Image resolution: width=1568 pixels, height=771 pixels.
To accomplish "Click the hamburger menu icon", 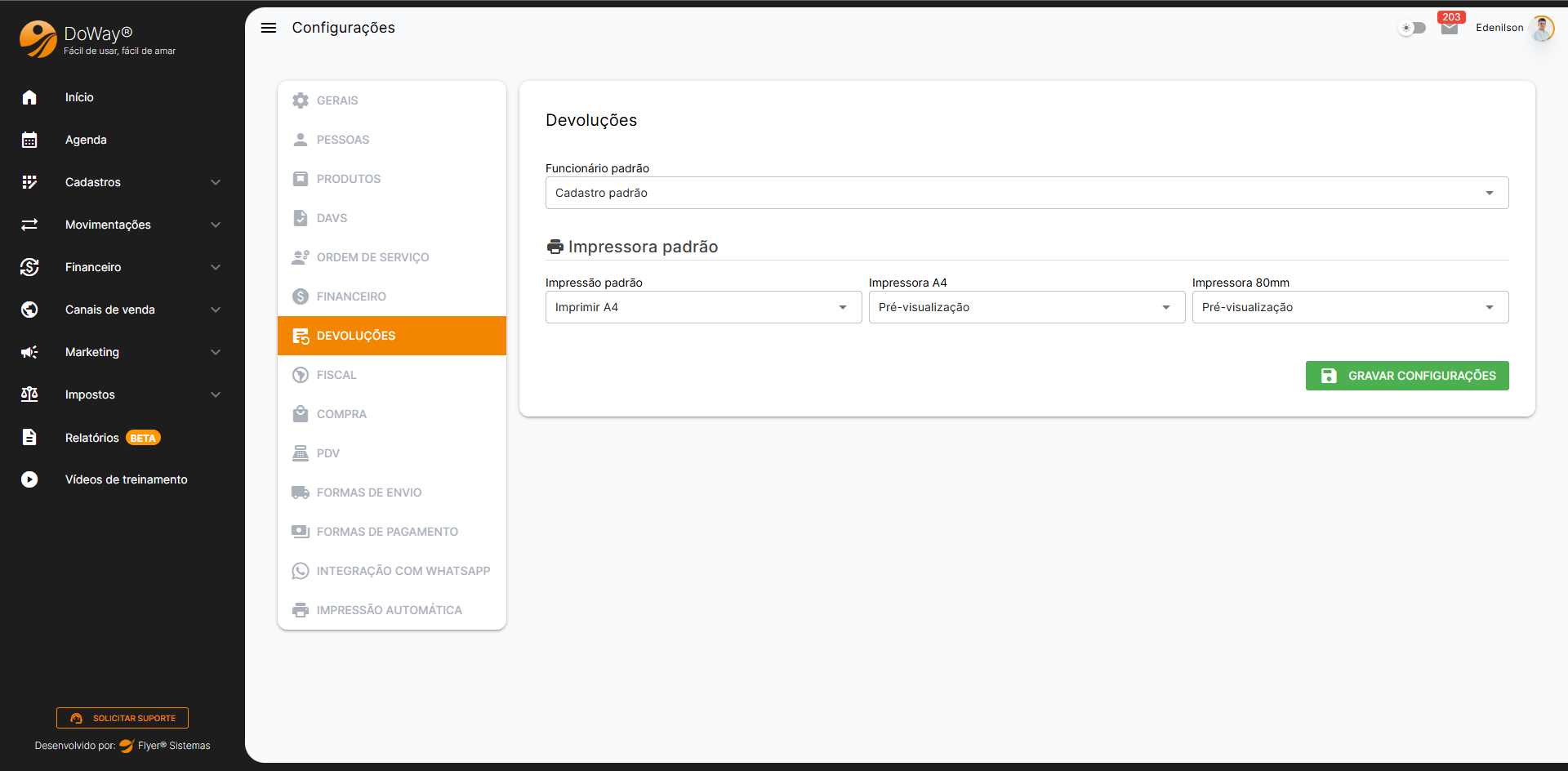I will click(x=268, y=28).
